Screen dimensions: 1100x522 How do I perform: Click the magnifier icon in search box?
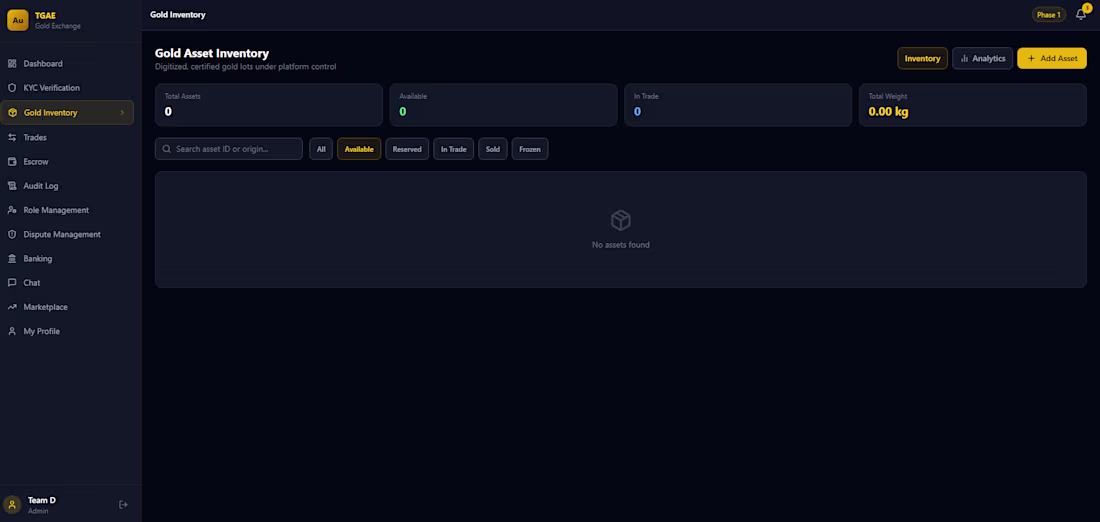(167, 149)
